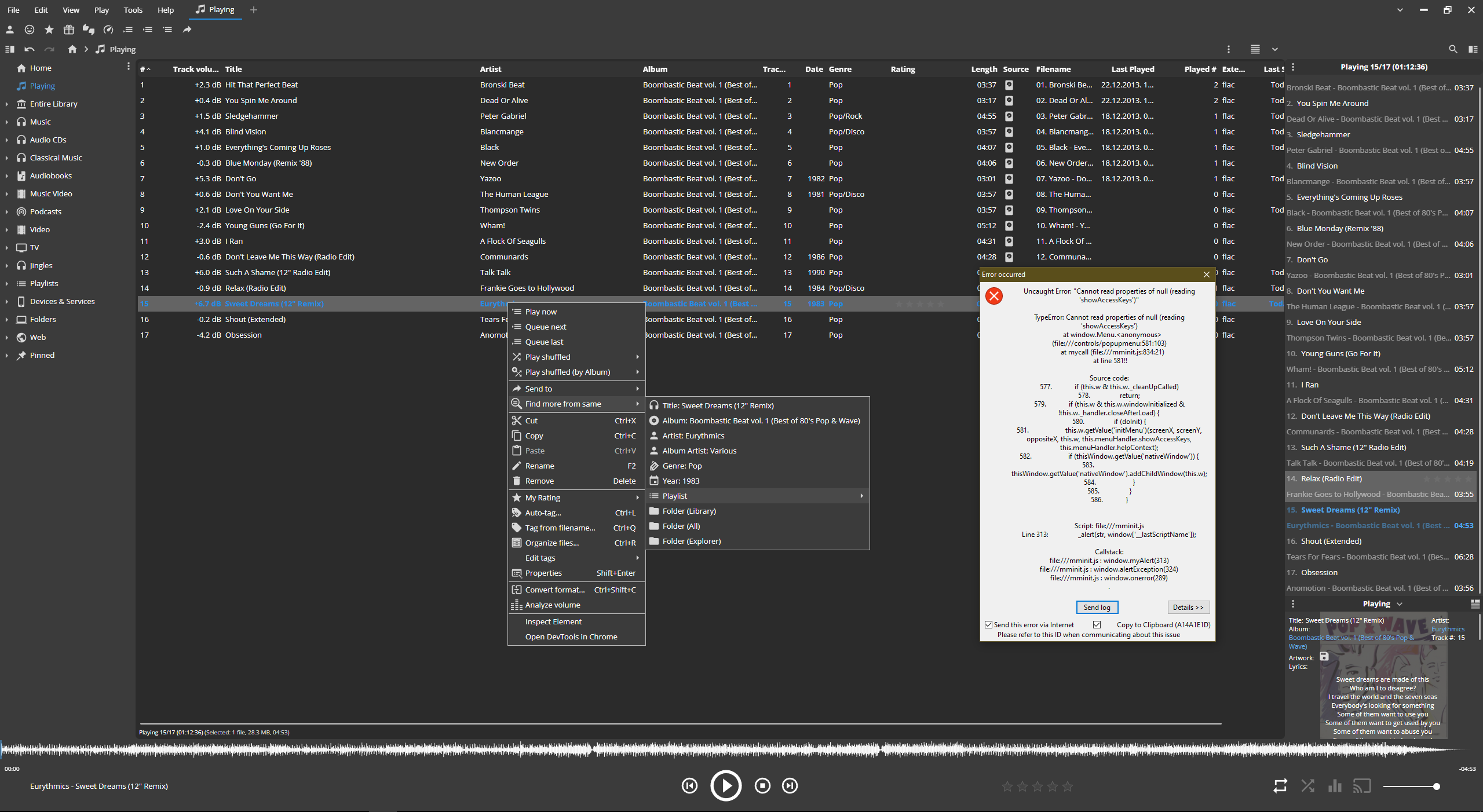The height and width of the screenshot is (812, 1483).
Task: Toggle the shuffle playback button
Action: pos(1307,786)
